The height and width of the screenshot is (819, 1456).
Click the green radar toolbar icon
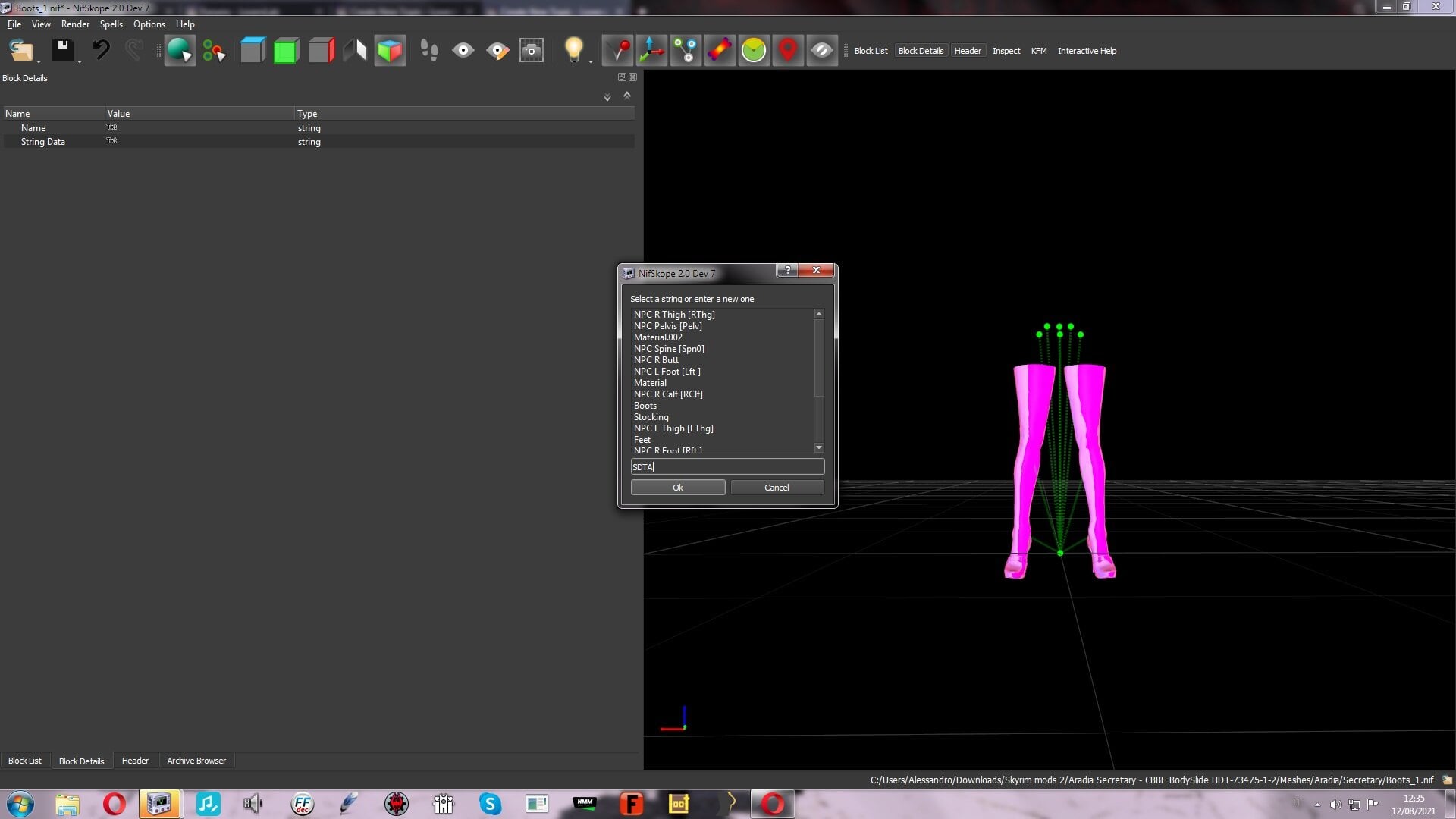click(754, 50)
